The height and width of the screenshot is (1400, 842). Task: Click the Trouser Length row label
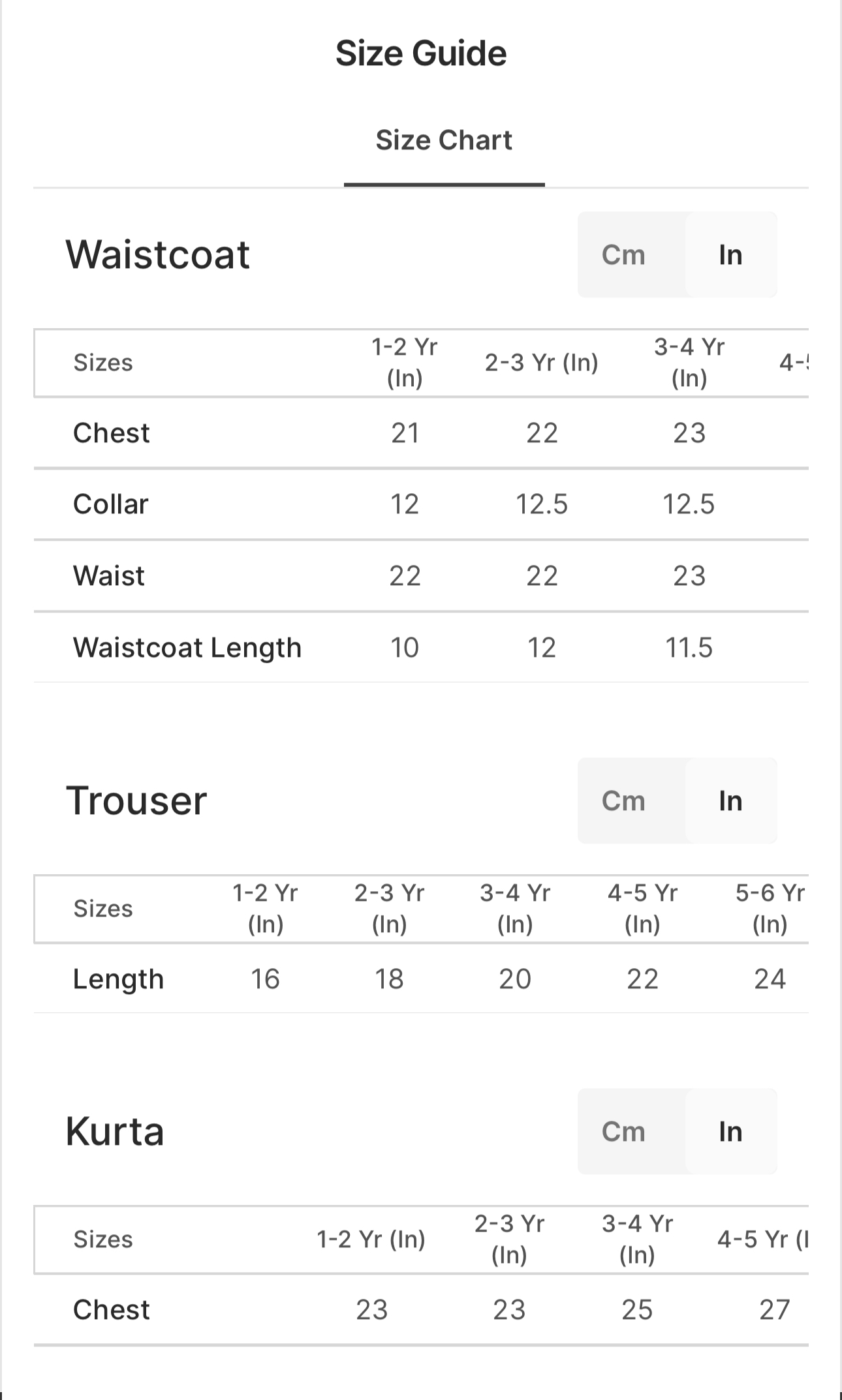[118, 979]
